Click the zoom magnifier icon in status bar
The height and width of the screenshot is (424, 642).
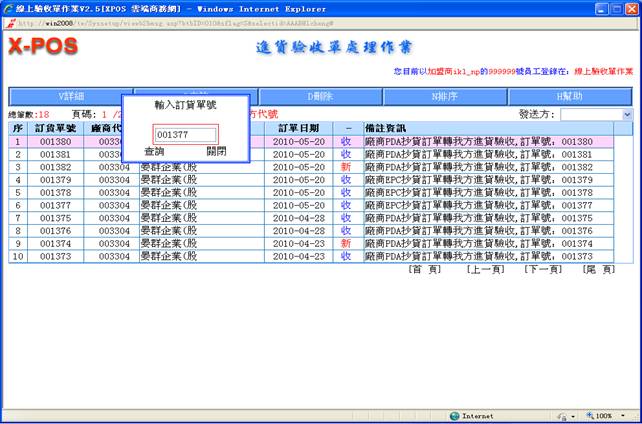coord(588,415)
